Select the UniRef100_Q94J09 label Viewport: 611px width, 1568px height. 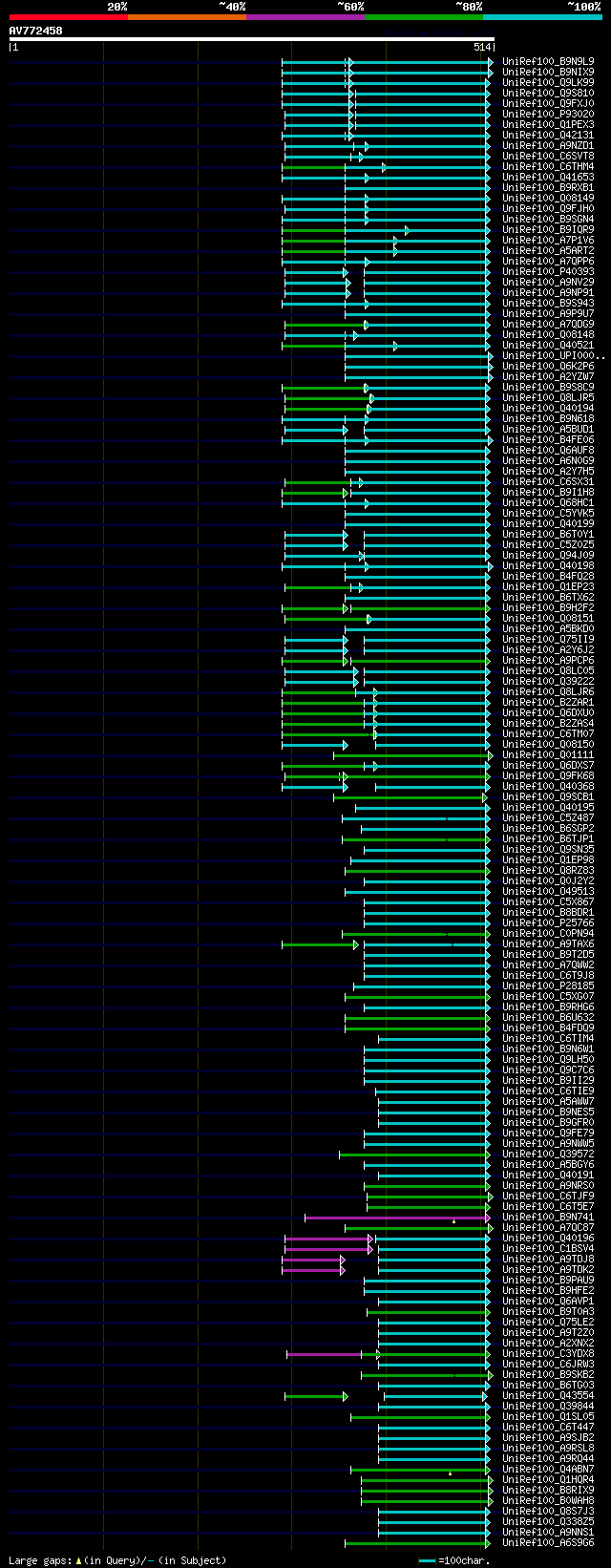coord(548,555)
